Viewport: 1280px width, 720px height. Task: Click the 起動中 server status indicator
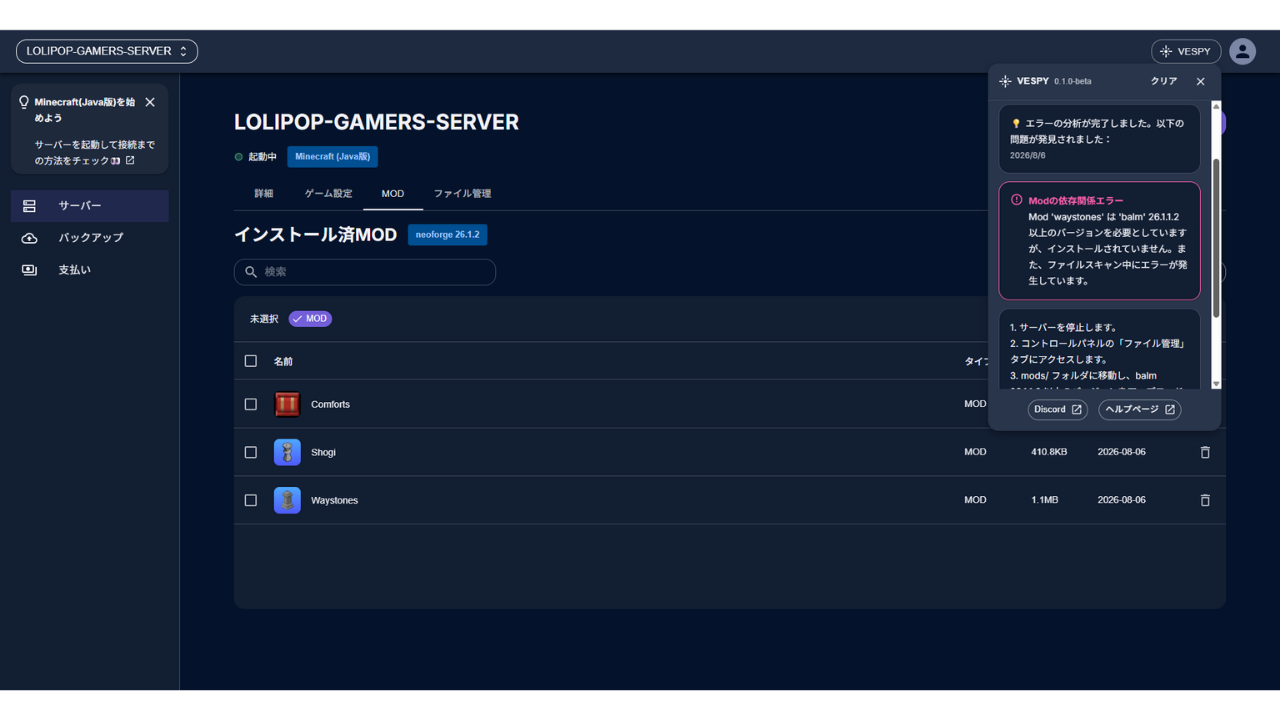click(256, 157)
